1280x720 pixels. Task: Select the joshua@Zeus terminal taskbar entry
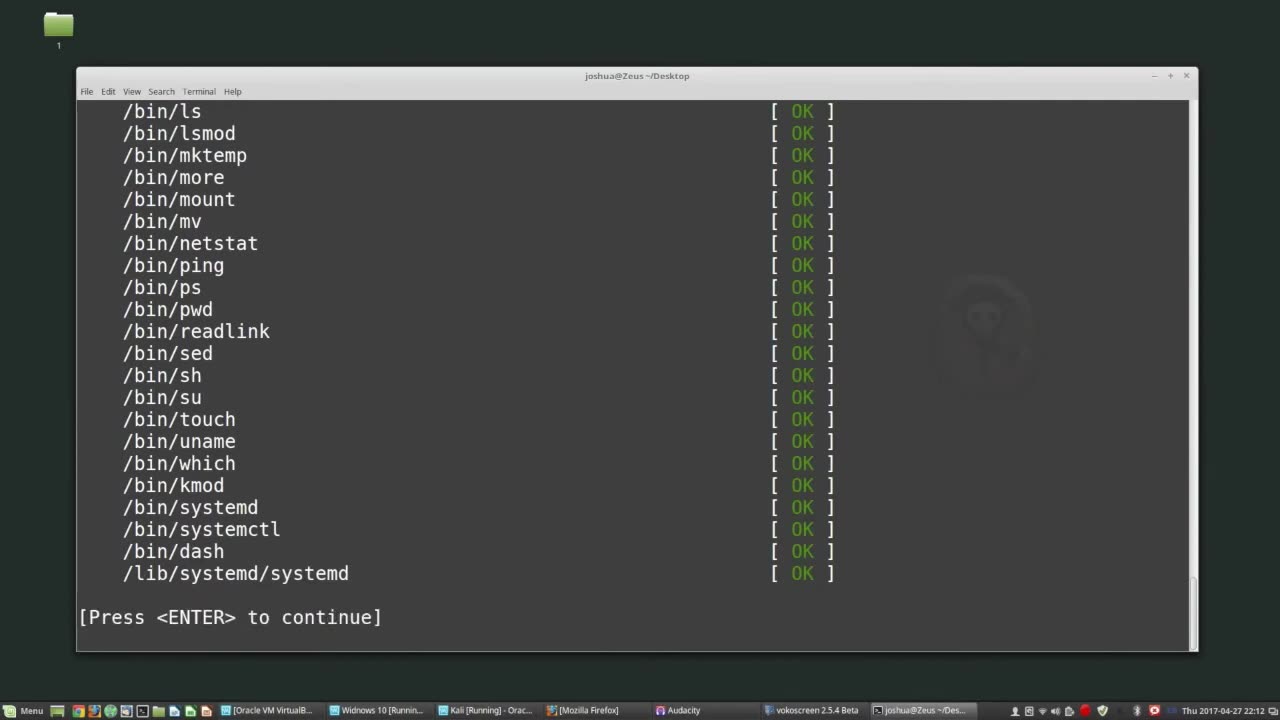pos(922,710)
